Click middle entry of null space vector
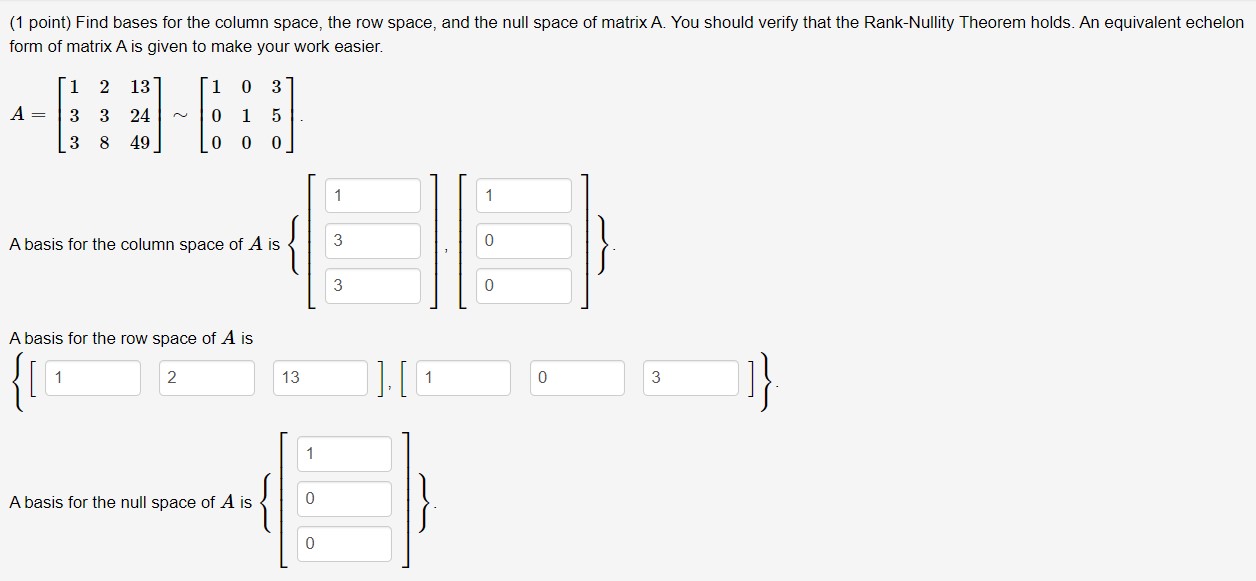1256x581 pixels. [x=344, y=499]
